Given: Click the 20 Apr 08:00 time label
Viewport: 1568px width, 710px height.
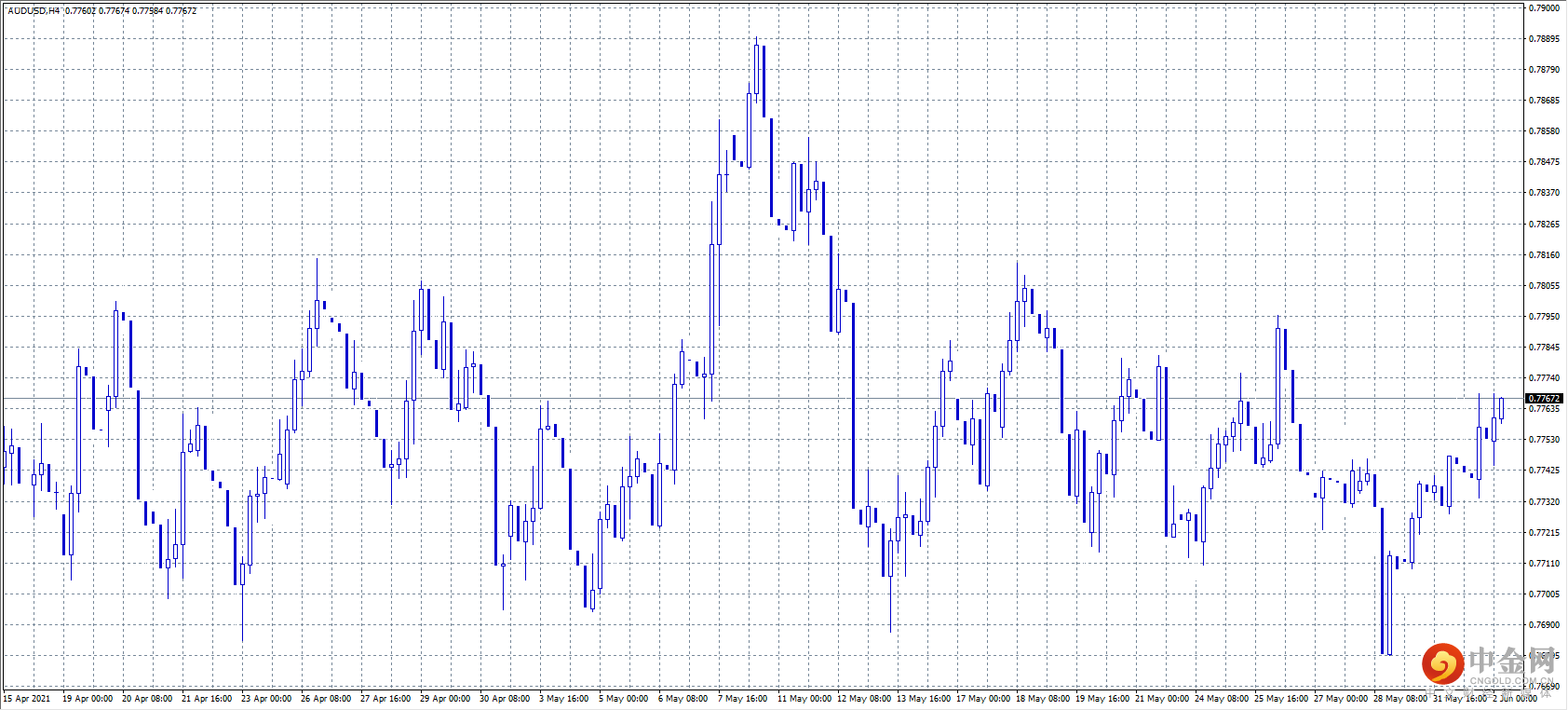Looking at the screenshot, I should [147, 699].
